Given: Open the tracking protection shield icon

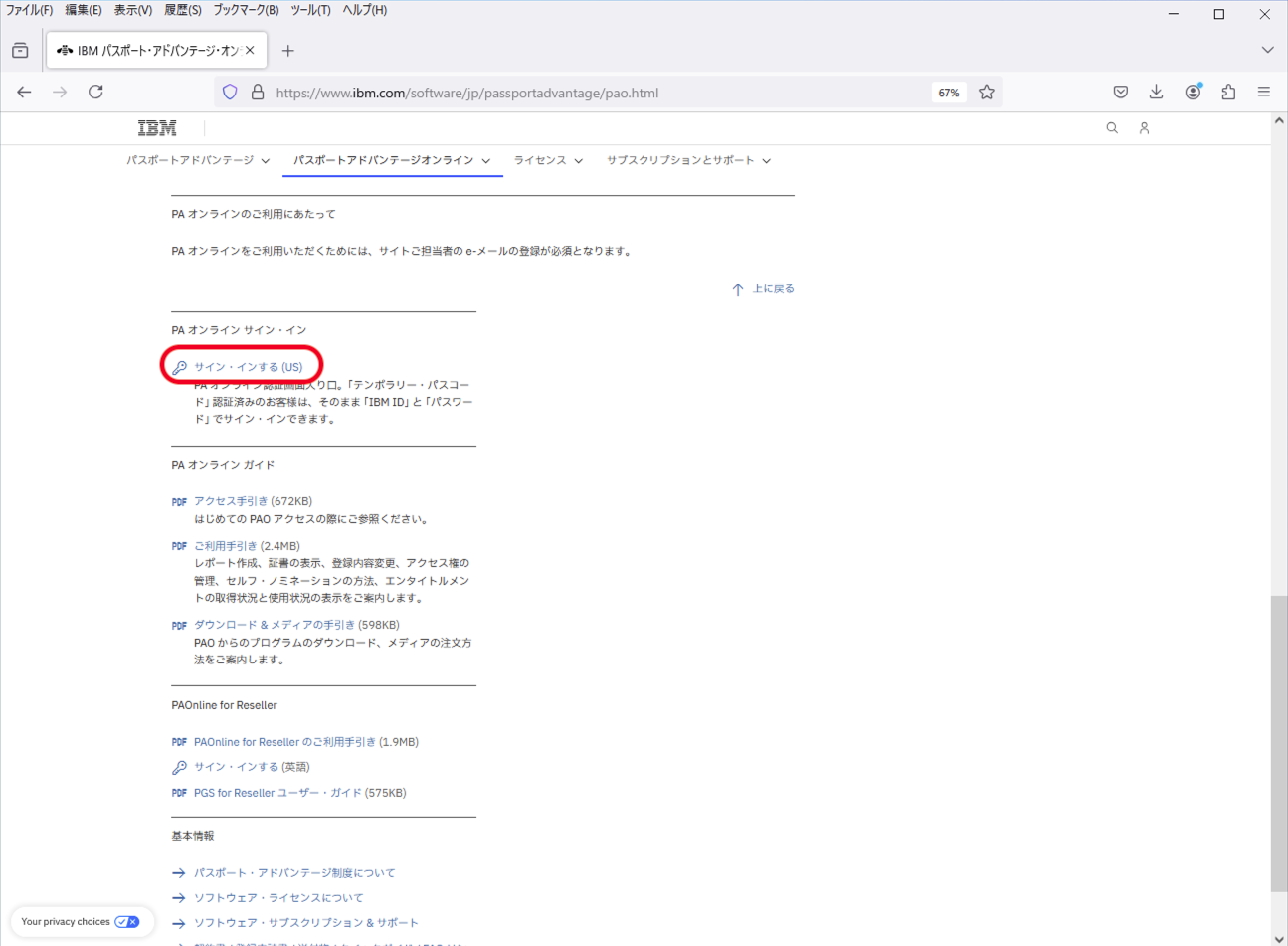Looking at the screenshot, I should click(230, 93).
